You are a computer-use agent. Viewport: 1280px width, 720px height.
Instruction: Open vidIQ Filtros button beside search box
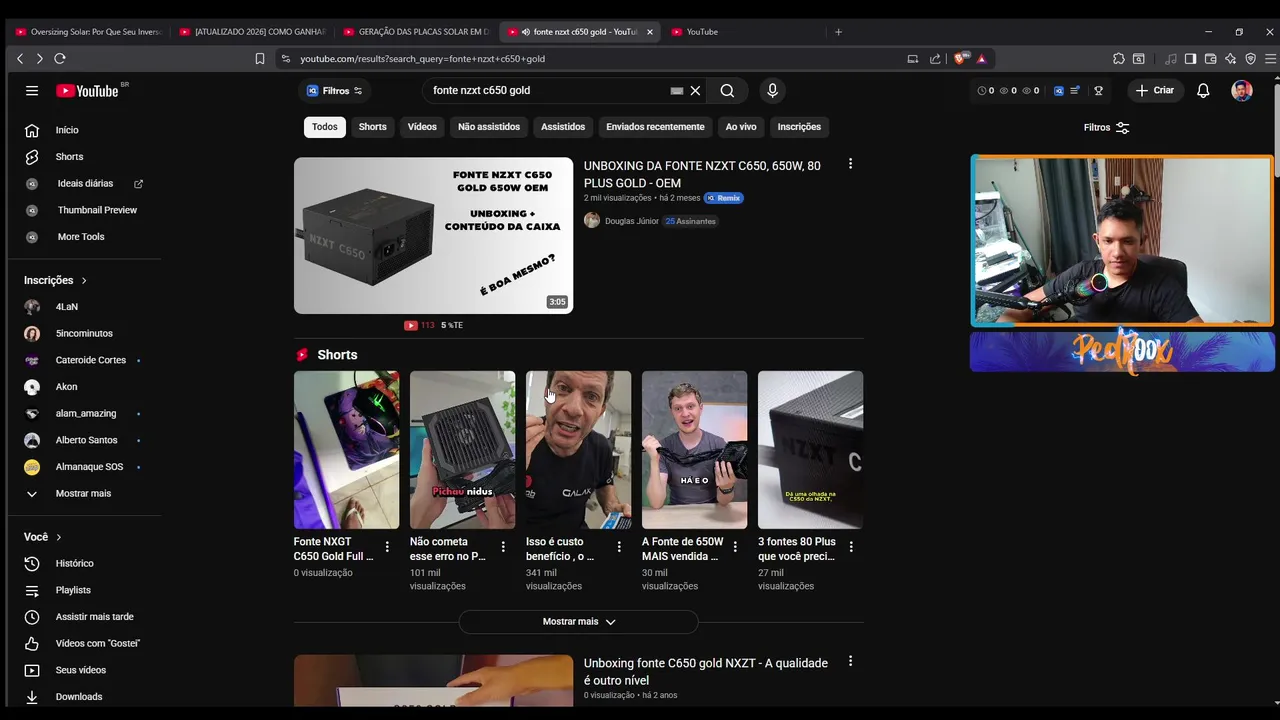(x=335, y=90)
